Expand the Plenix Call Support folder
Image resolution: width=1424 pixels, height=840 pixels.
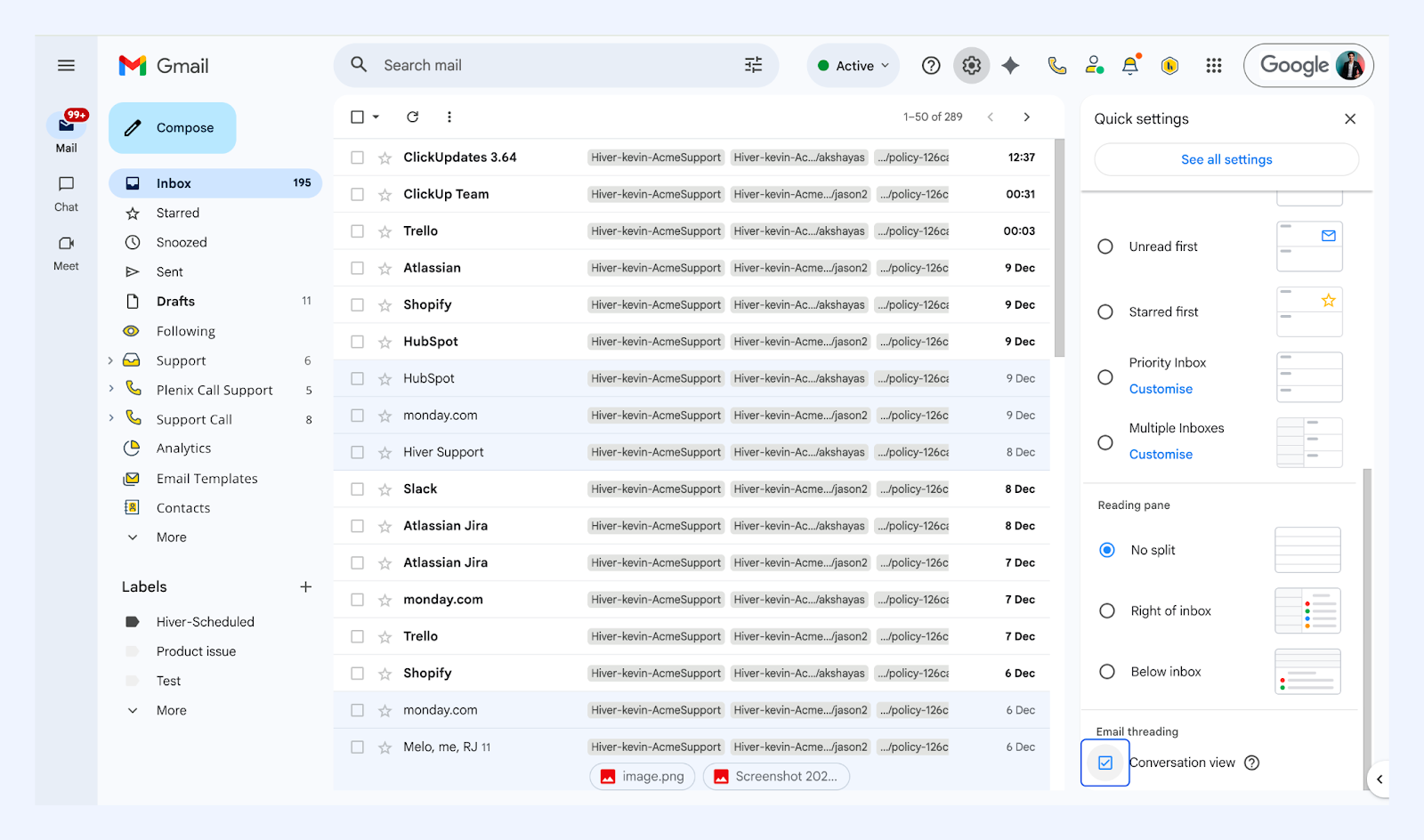coord(110,388)
